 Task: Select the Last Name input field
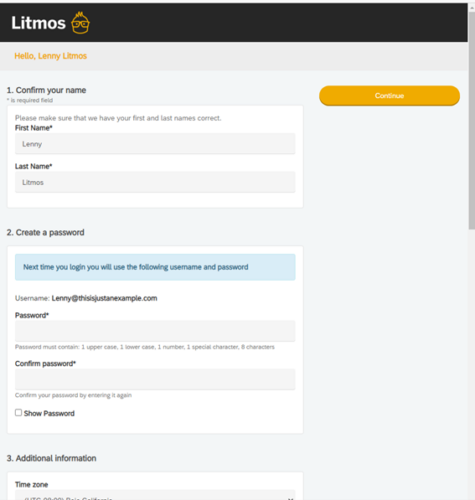(155, 182)
